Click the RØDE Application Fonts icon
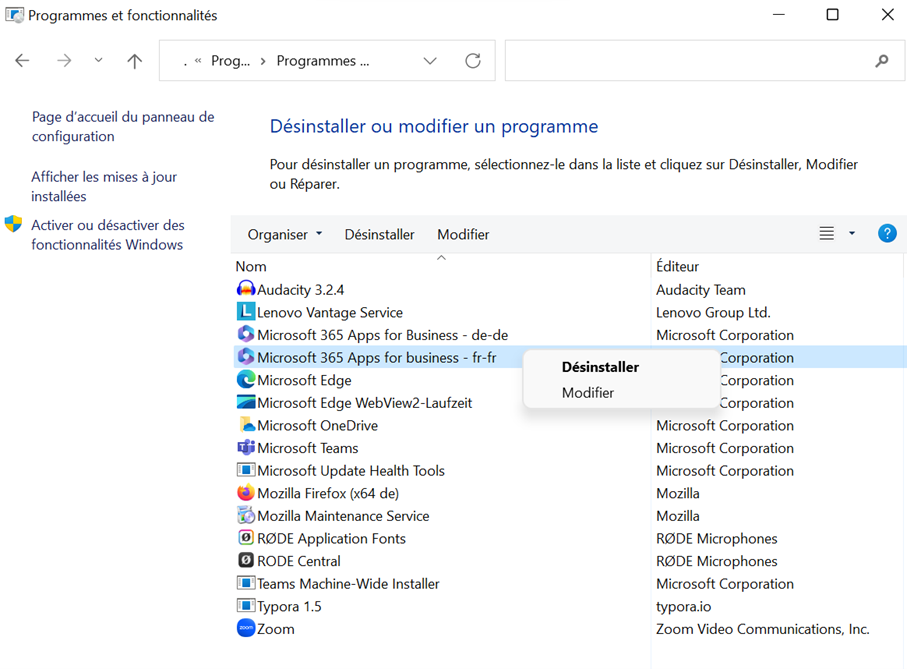The width and height of the screenshot is (907, 669). pyautogui.click(x=246, y=537)
